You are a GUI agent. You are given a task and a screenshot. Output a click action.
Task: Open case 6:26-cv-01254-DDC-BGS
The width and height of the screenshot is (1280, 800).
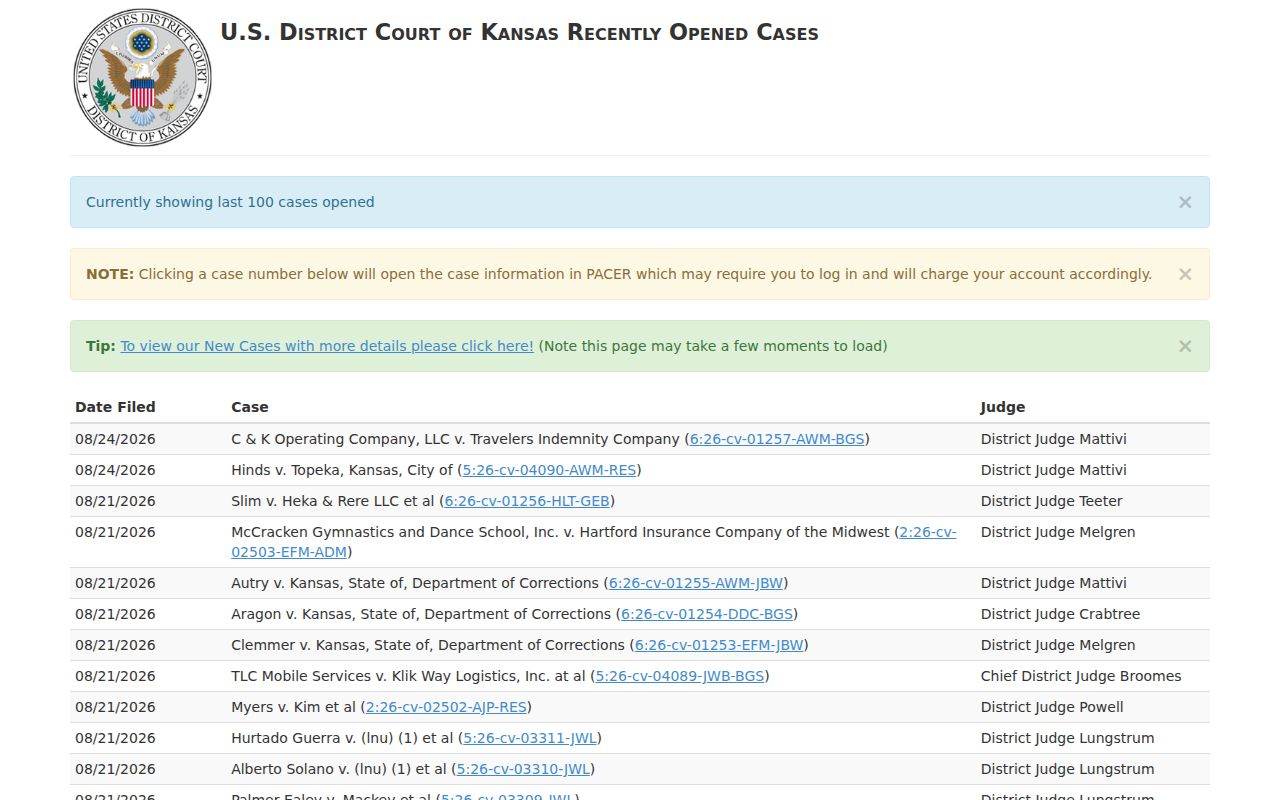tap(707, 614)
